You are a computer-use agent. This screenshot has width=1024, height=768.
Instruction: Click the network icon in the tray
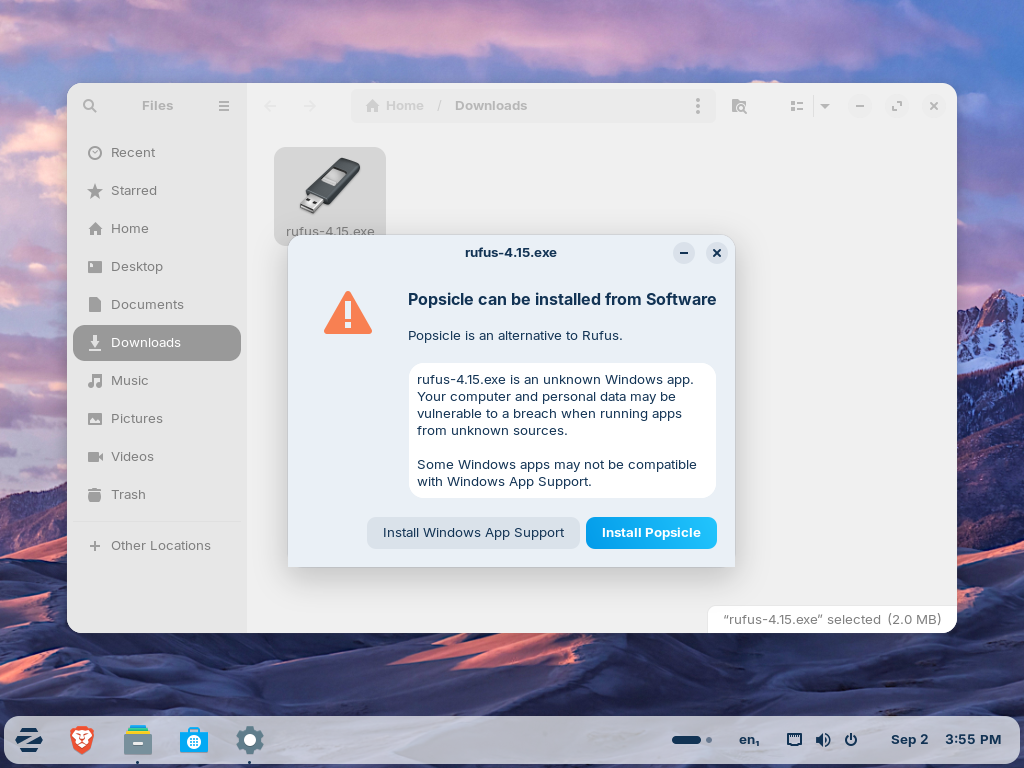pos(794,740)
